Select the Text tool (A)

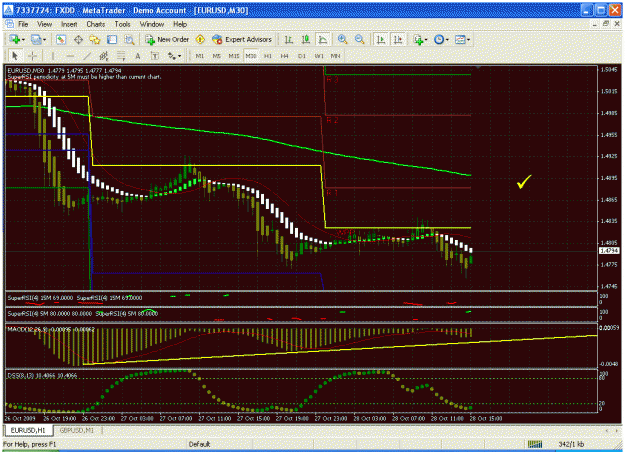[x=138, y=56]
